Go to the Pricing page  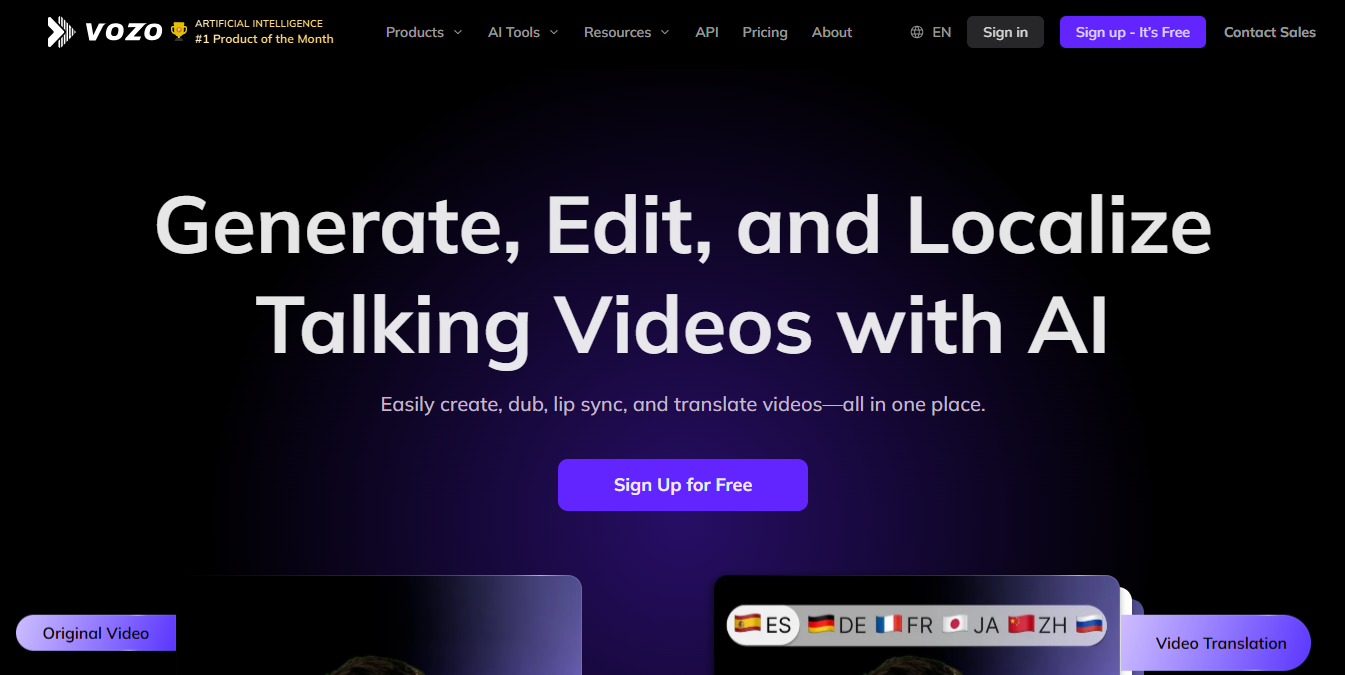(x=765, y=32)
